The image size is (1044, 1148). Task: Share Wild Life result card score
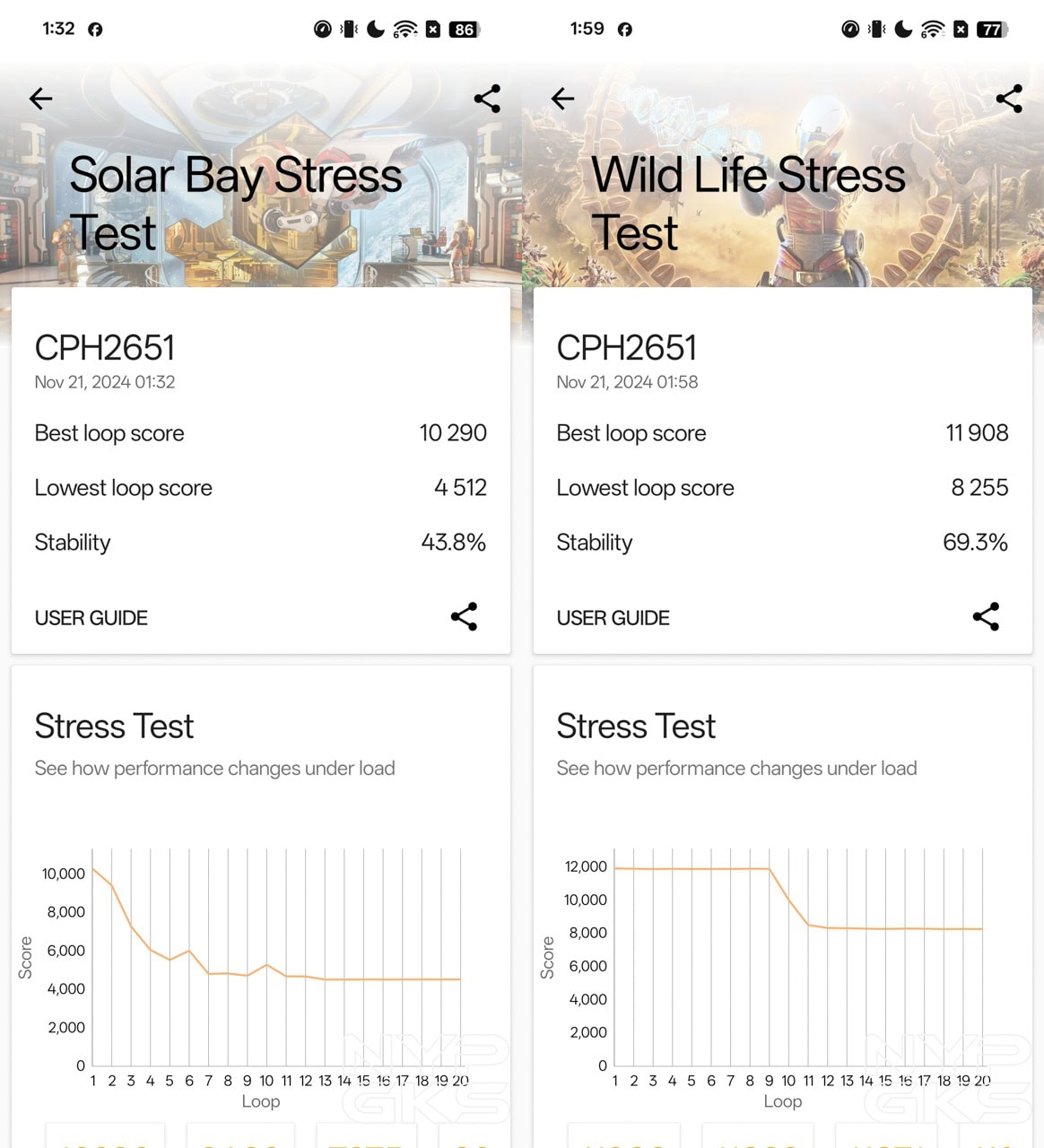[986, 617]
